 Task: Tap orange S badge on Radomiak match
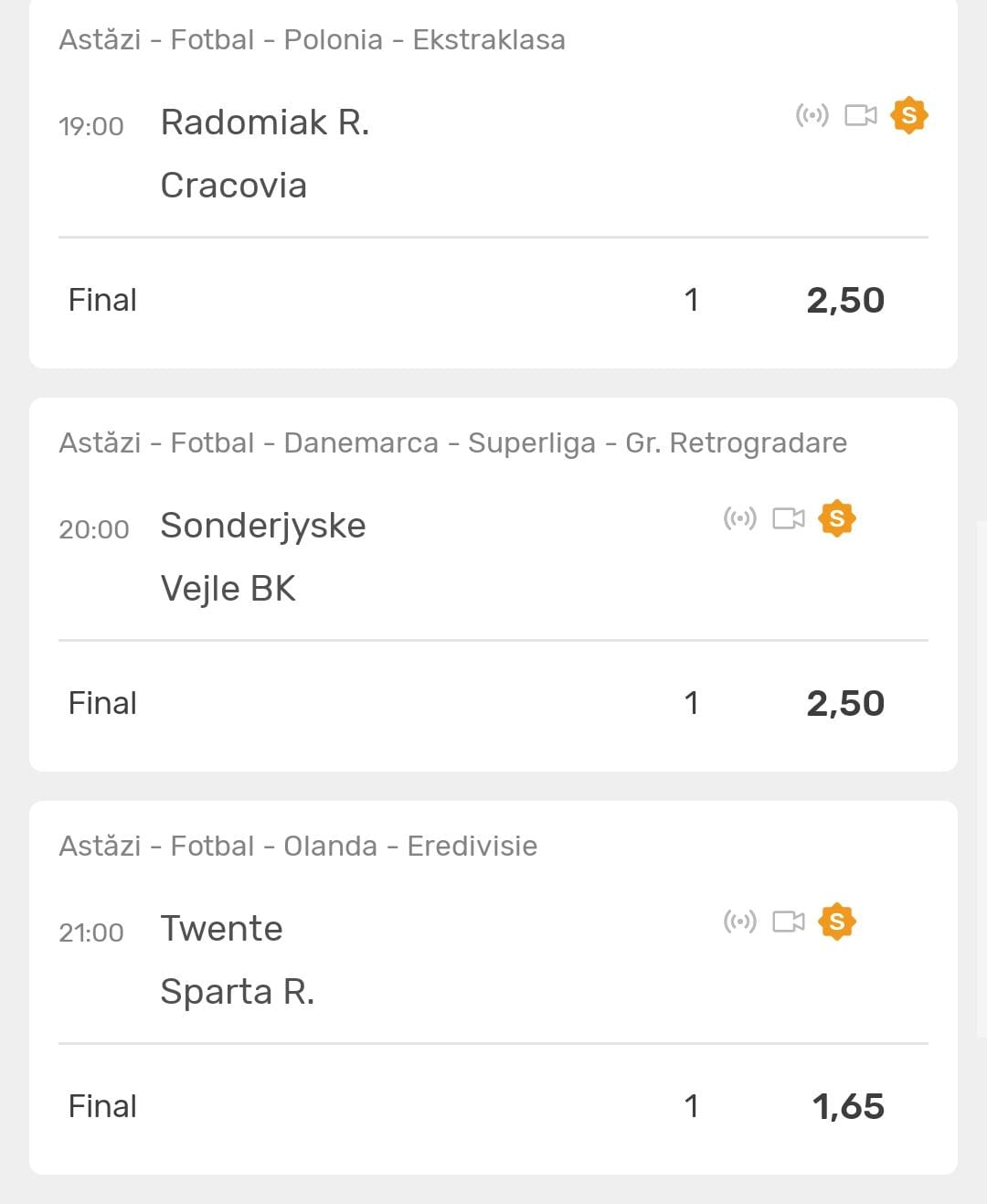[908, 115]
